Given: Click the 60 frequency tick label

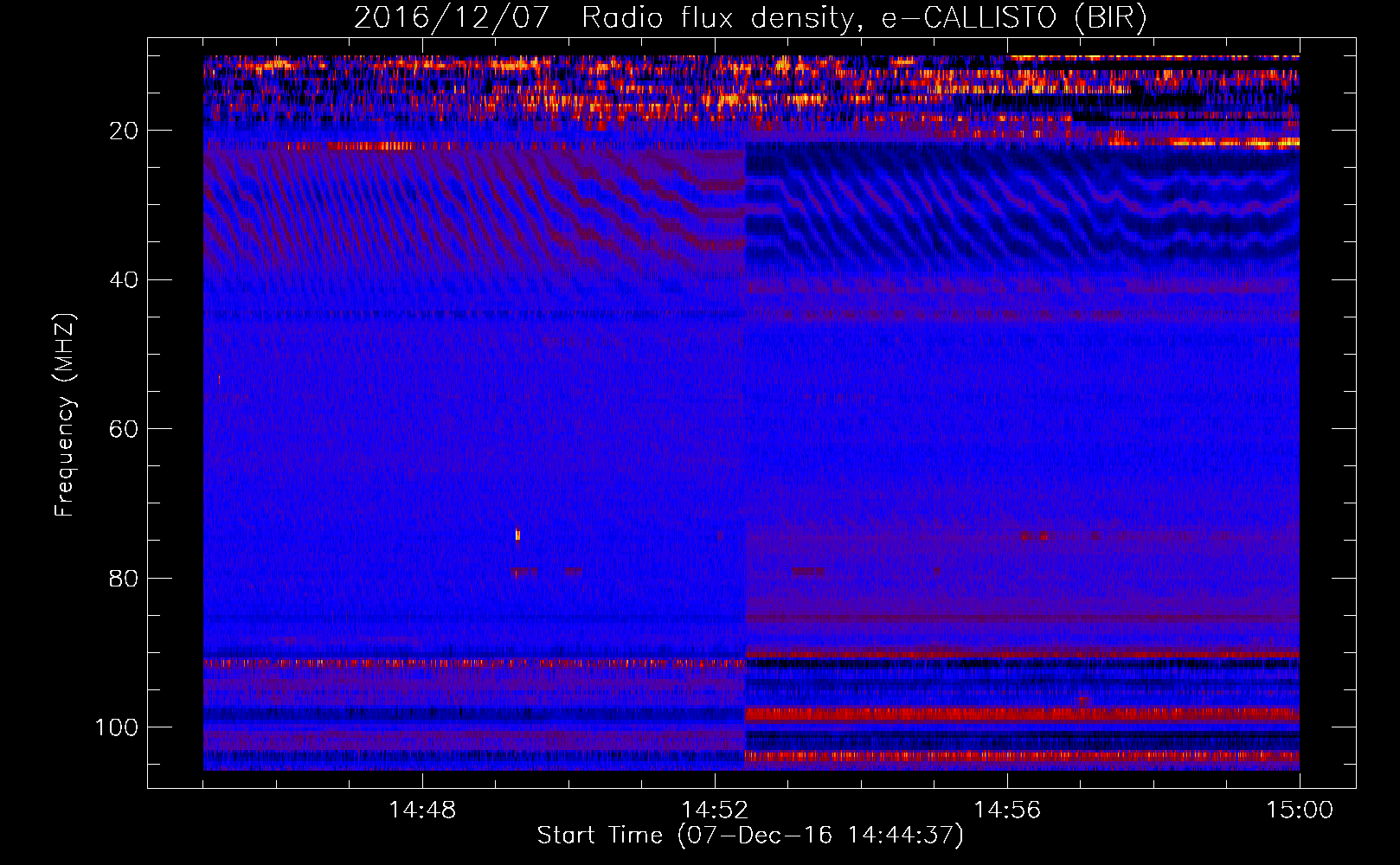Looking at the screenshot, I should [x=124, y=430].
